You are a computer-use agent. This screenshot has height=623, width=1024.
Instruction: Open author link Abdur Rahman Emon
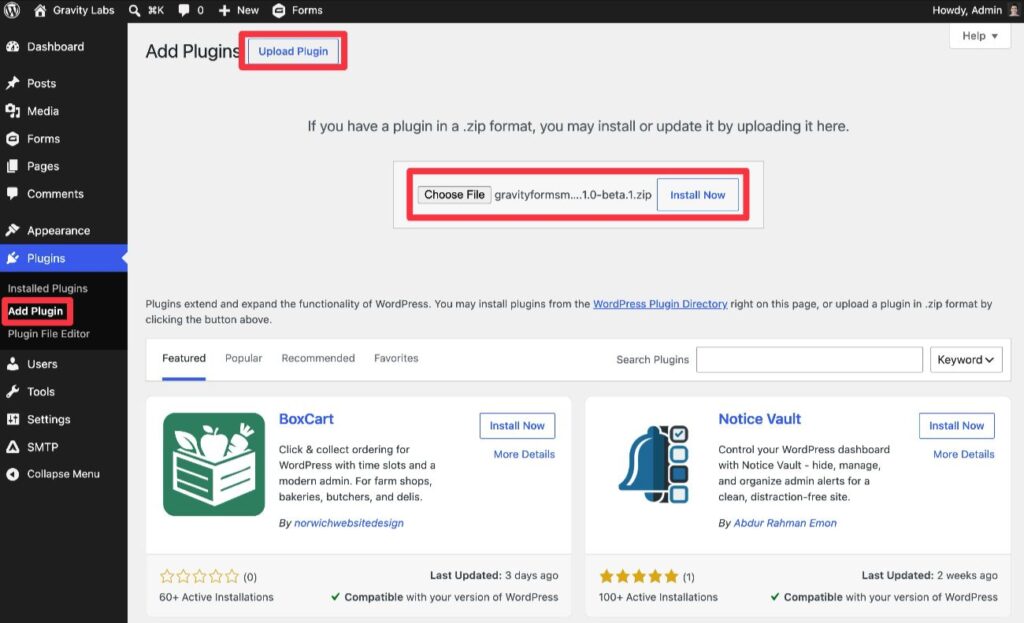785,522
